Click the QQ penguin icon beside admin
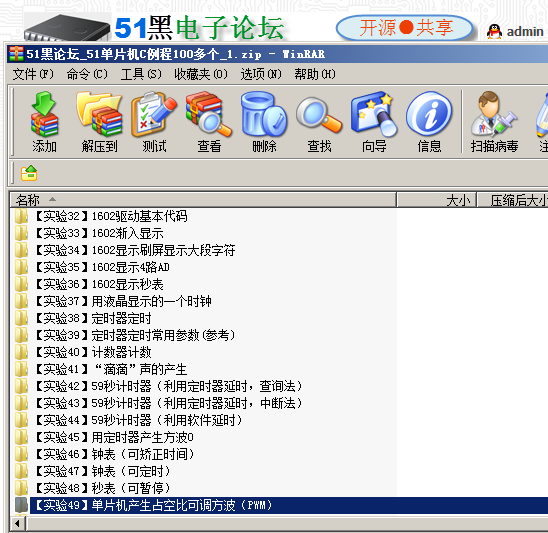Viewport: 548px width, 533px height. click(494, 31)
